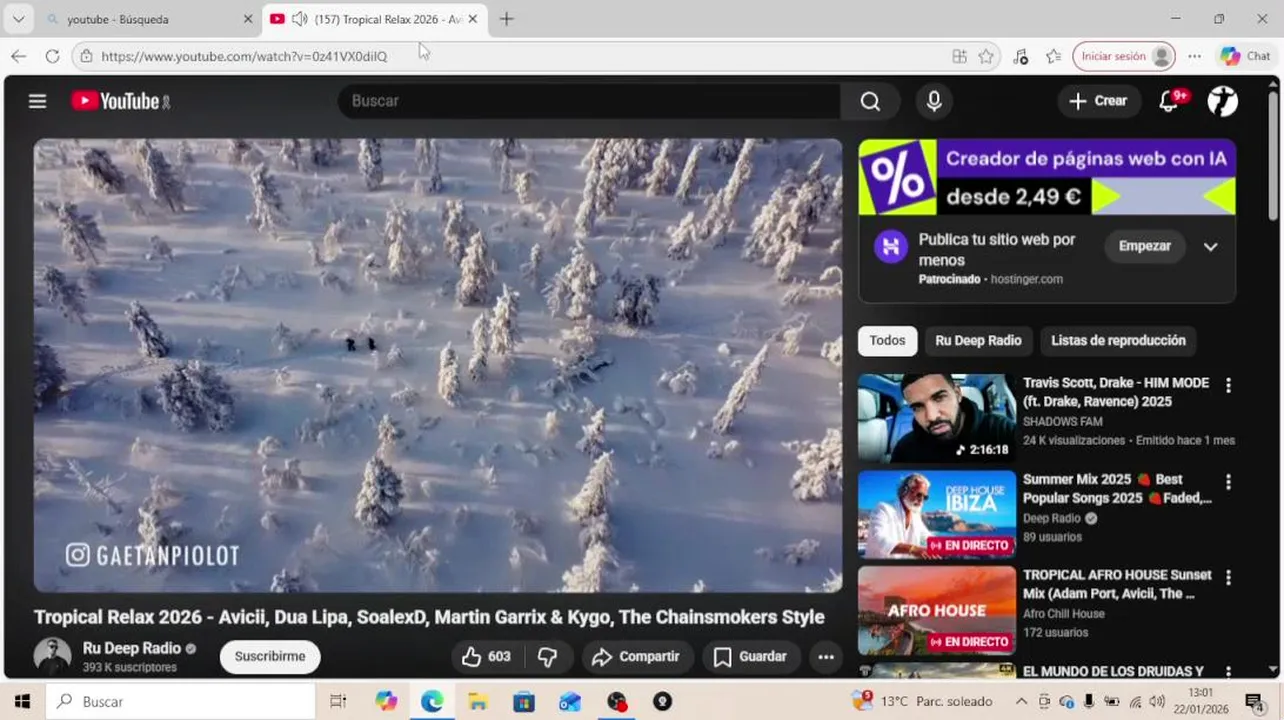Open title EL MUNDO DE LOS DRUIDAS
The height and width of the screenshot is (720, 1284).
coord(1113,671)
